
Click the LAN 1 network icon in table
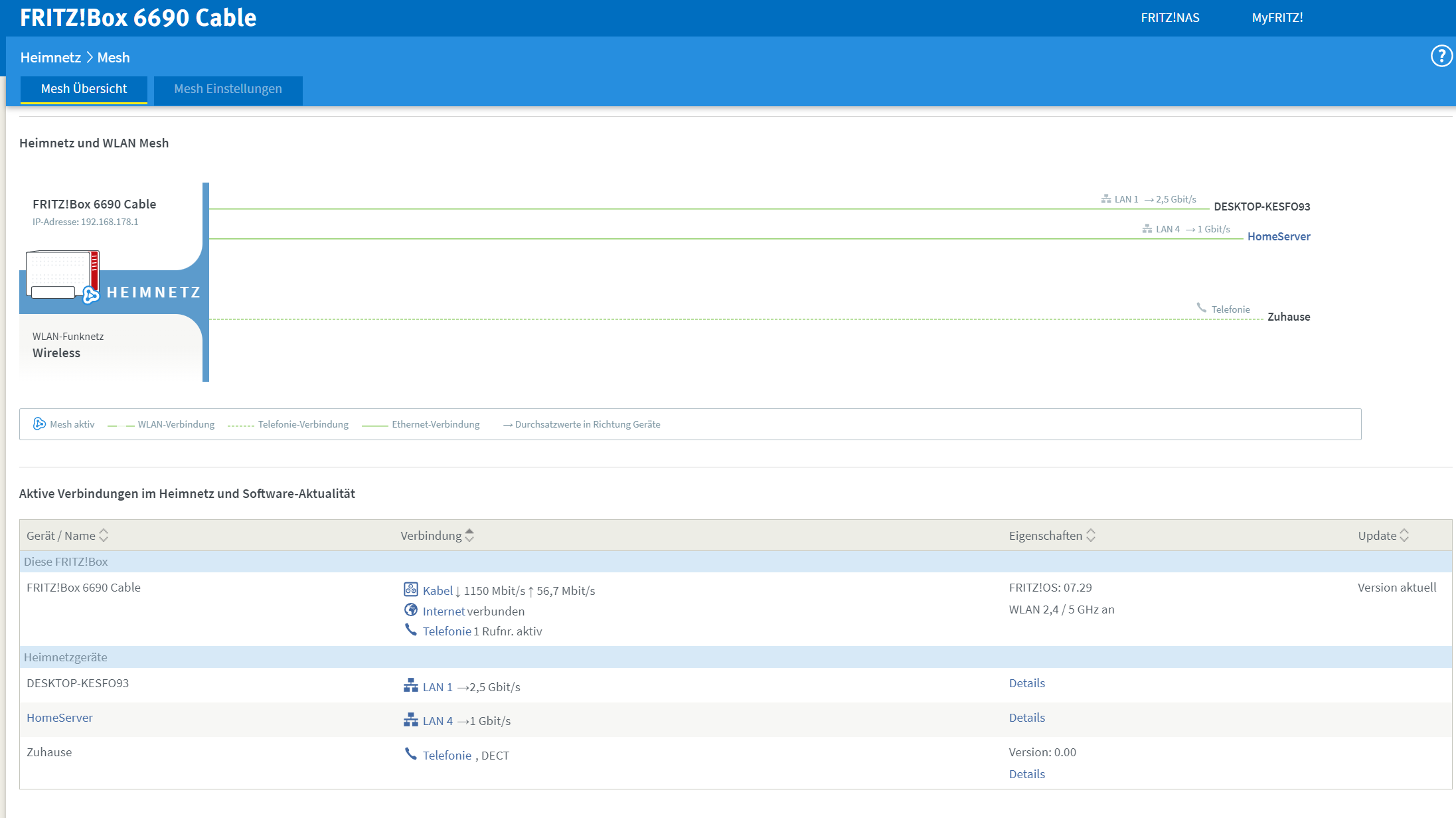pyautogui.click(x=411, y=686)
